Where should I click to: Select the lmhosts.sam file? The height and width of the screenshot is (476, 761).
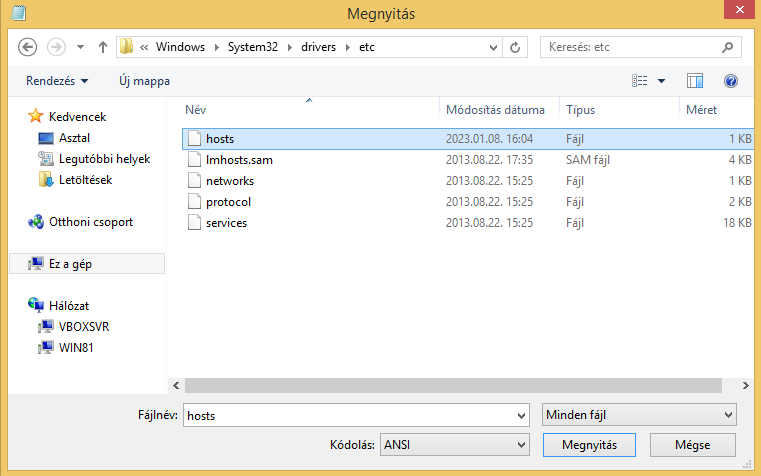[x=238, y=160]
